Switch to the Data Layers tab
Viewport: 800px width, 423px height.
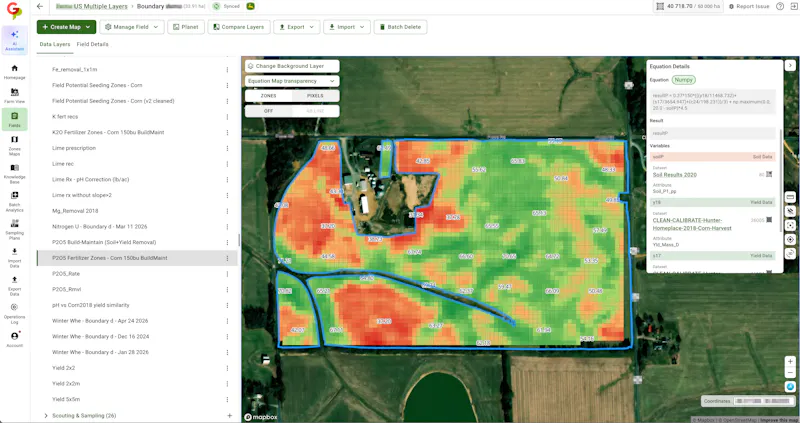(x=55, y=44)
